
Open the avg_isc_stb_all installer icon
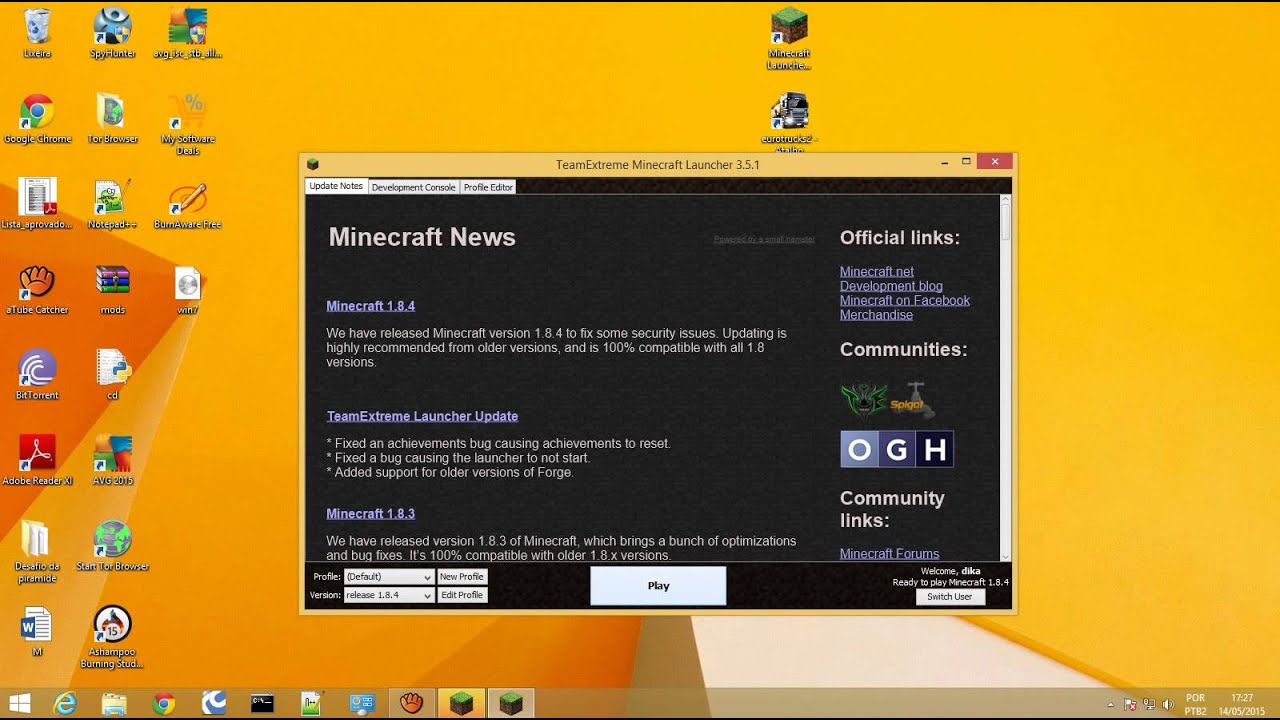[188, 33]
